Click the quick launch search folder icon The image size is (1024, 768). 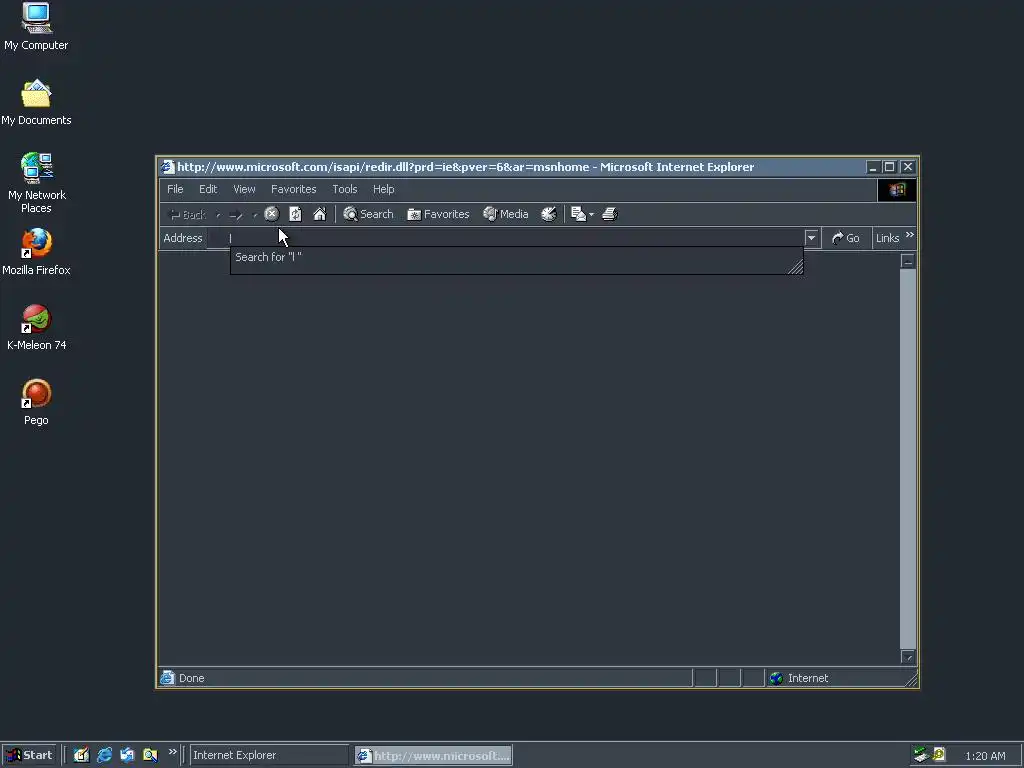[150, 755]
